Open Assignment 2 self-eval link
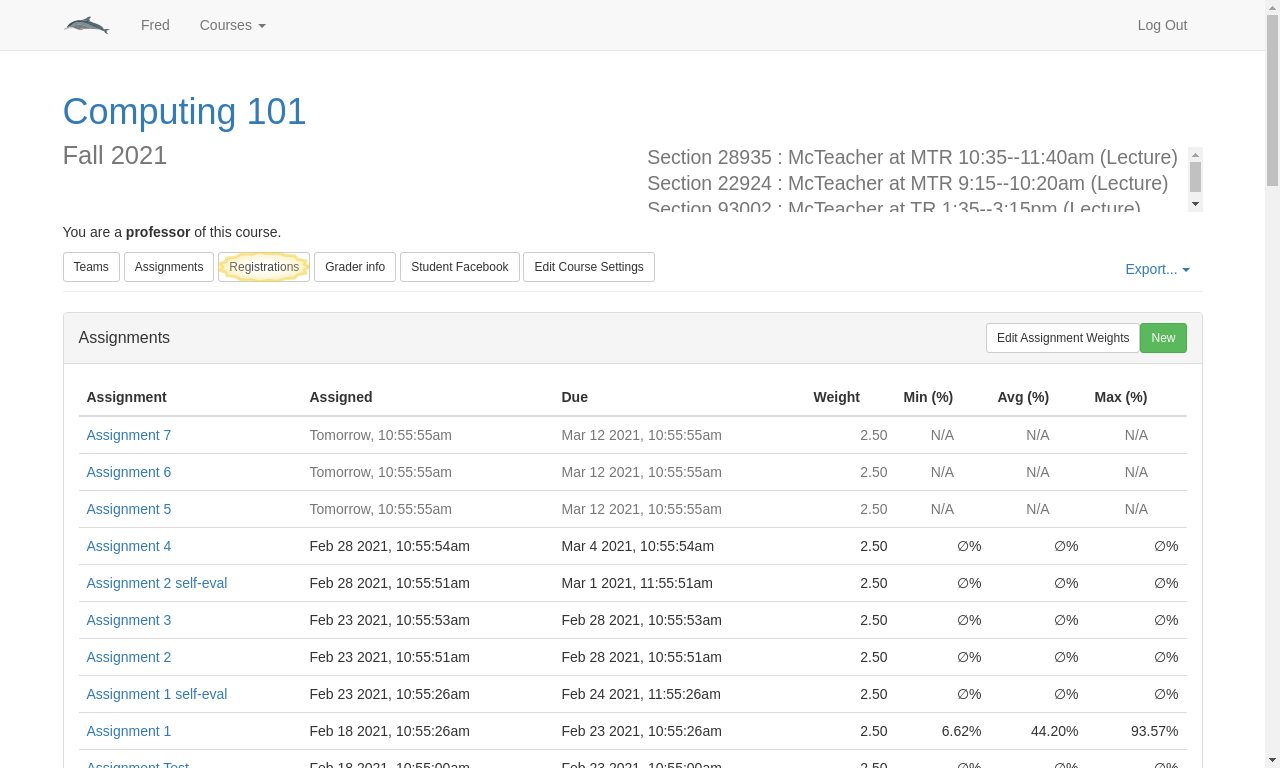This screenshot has height=768, width=1280. point(157,583)
